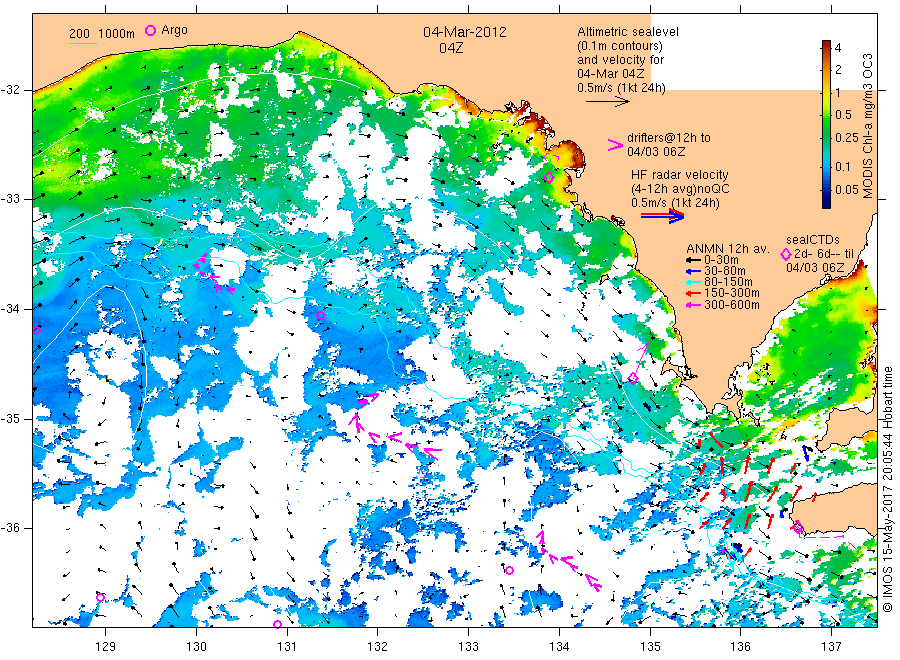
Task: Click the longitude axis label '133'
Action: 468,647
